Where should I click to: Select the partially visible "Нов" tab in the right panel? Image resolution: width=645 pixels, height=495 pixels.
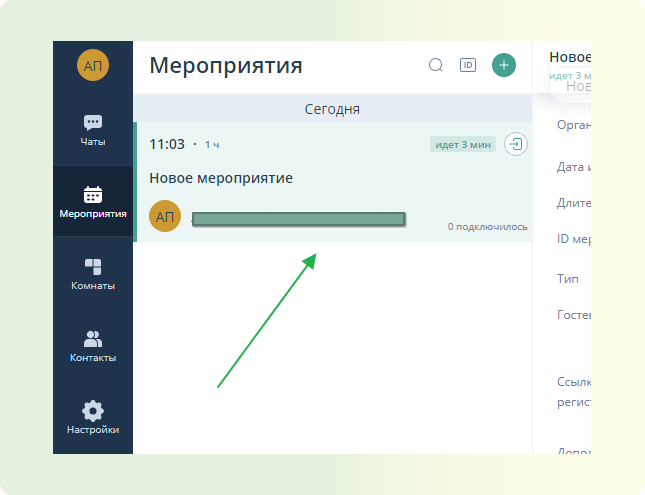[x=576, y=87]
